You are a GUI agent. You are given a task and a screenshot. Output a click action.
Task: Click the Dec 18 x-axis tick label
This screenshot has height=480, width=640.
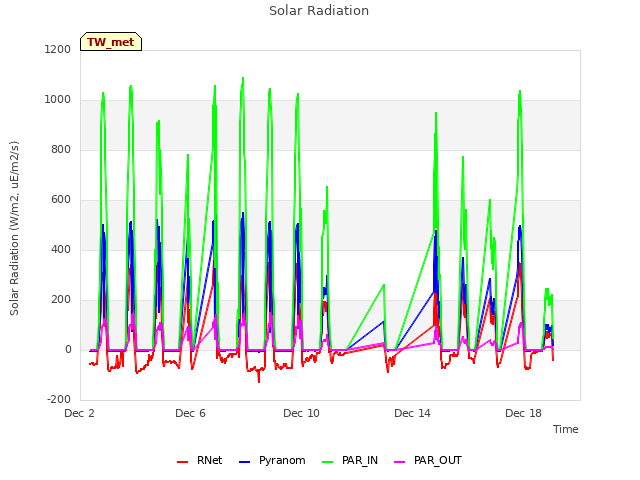(523, 413)
